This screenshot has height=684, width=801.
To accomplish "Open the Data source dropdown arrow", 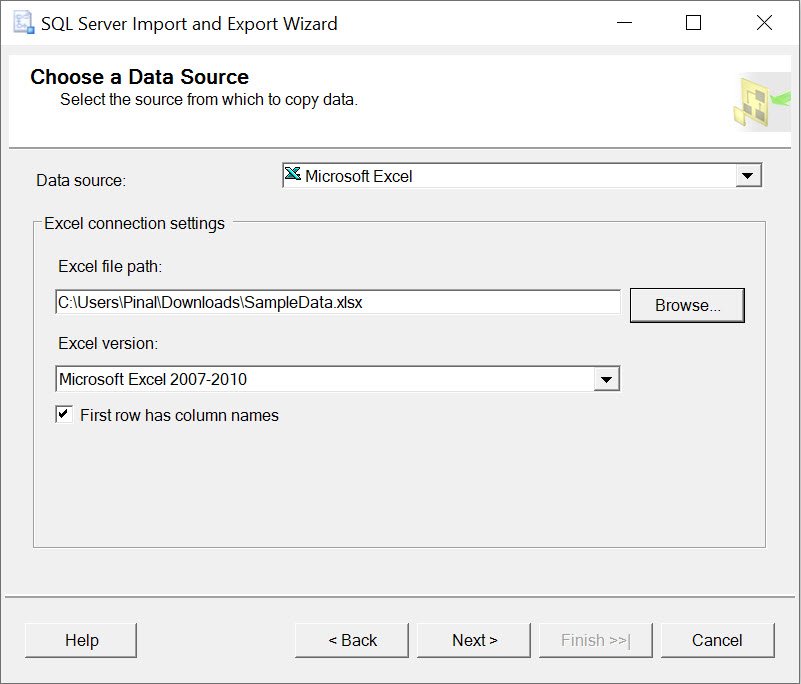I will 748,176.
